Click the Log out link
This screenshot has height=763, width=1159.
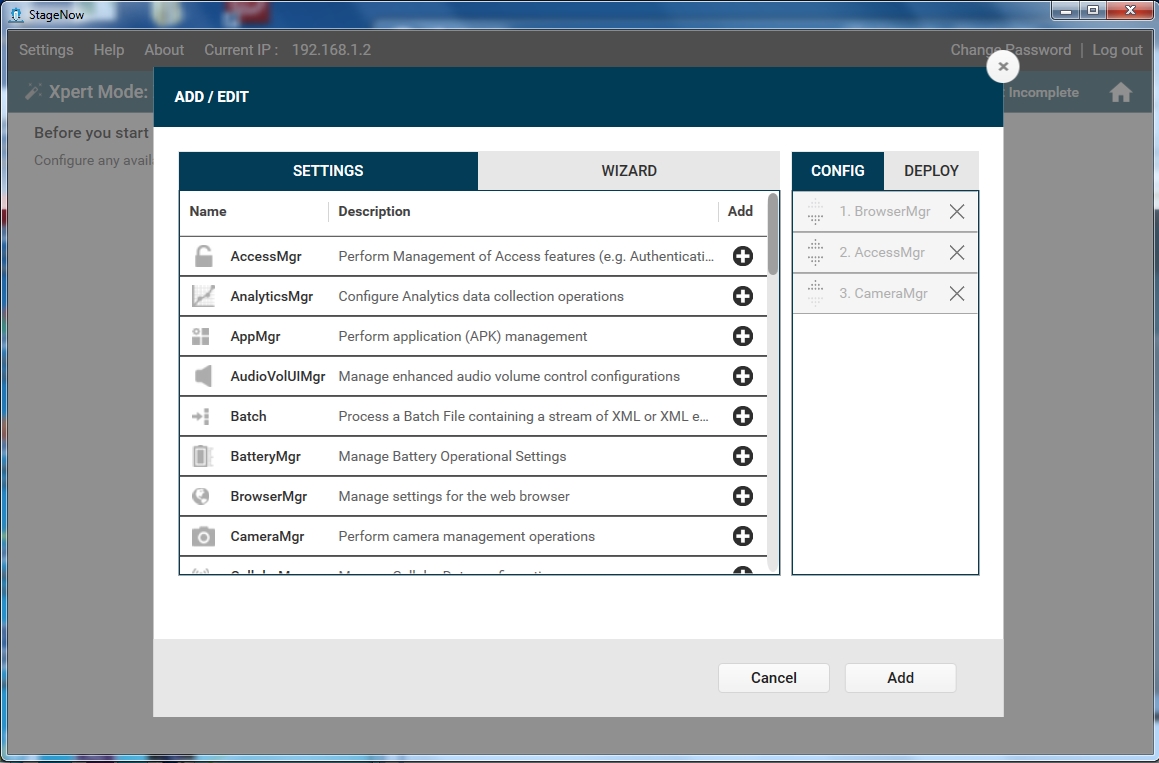click(x=1117, y=50)
